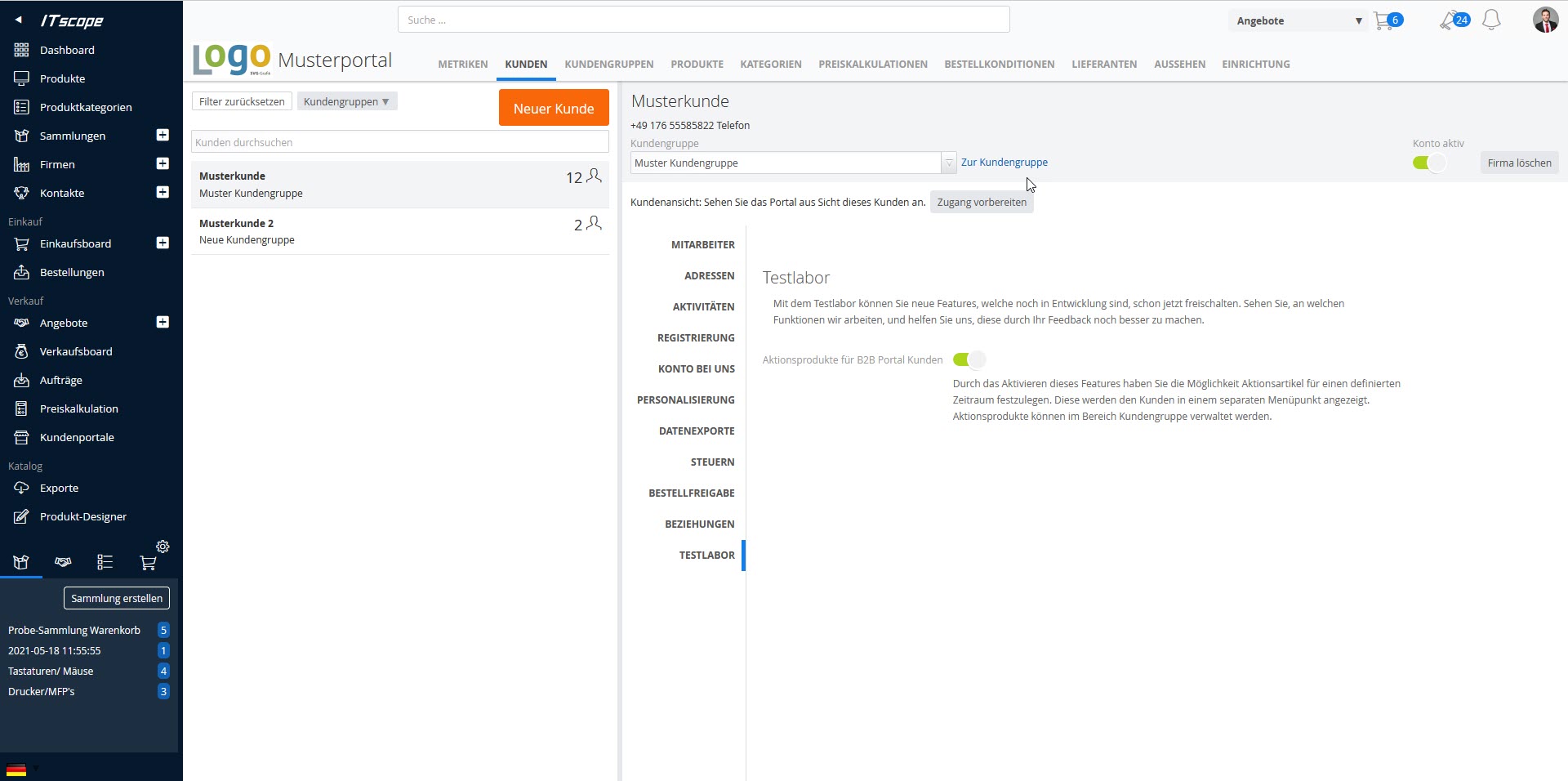This screenshot has width=1568, height=781.
Task: Open Produktkategorien in the sidebar
Action: [x=86, y=107]
